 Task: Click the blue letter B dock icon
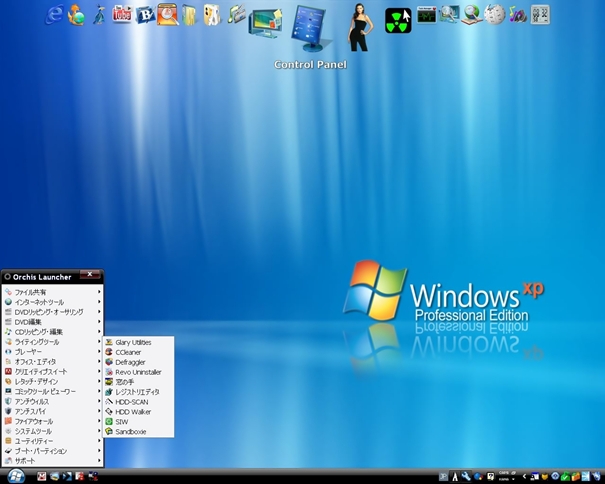point(145,15)
